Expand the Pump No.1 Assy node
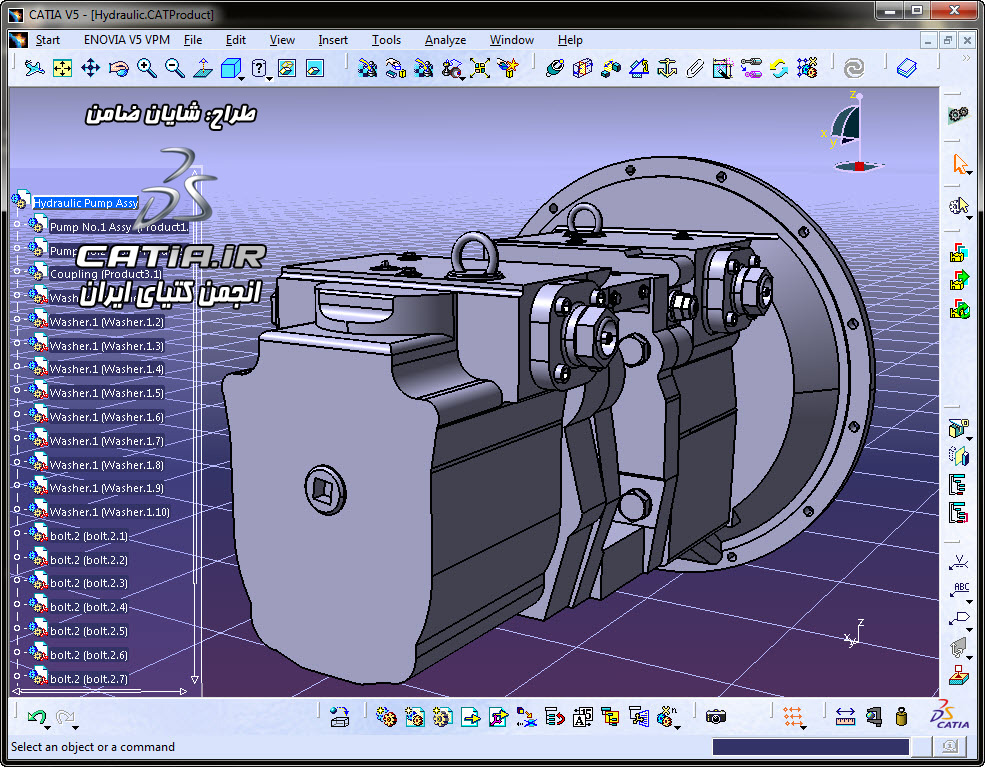 18,224
